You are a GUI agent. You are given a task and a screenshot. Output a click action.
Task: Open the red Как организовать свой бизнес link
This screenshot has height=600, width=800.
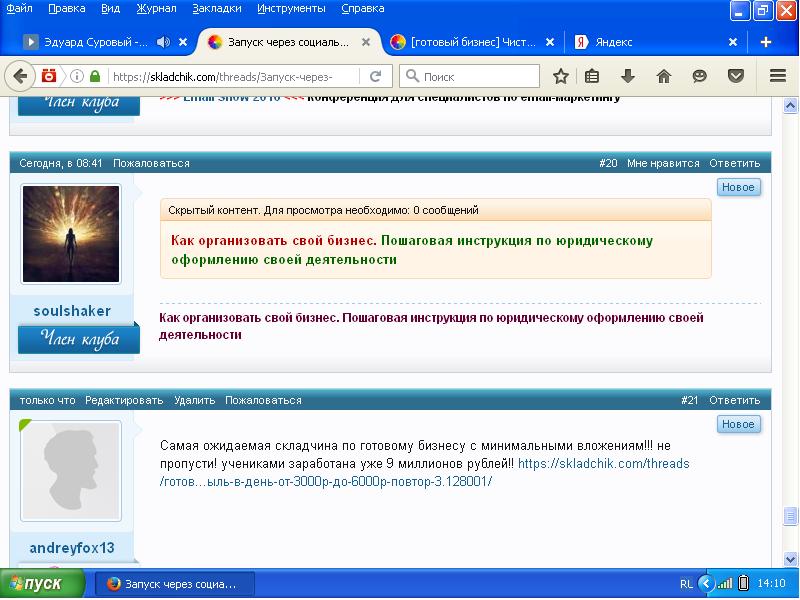coord(273,240)
